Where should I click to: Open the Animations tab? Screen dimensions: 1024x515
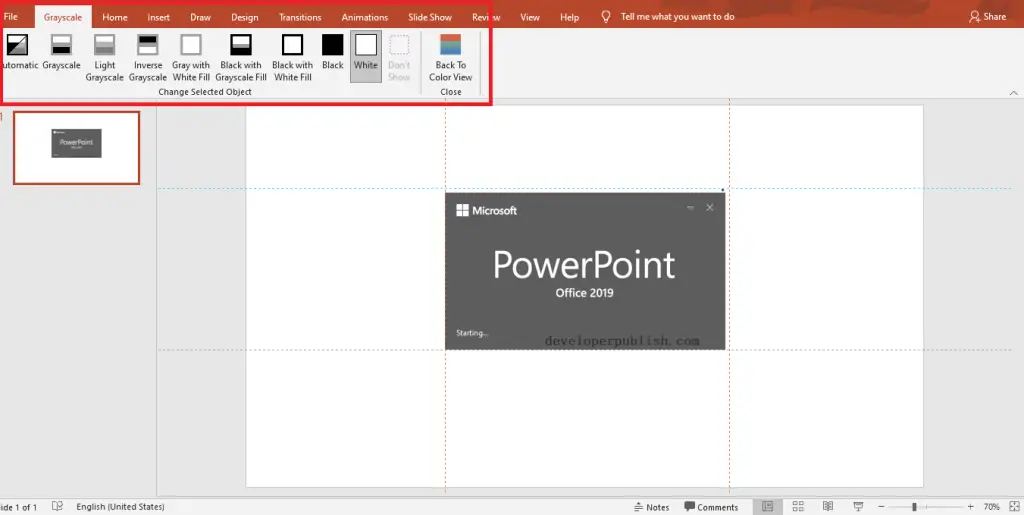tap(364, 17)
